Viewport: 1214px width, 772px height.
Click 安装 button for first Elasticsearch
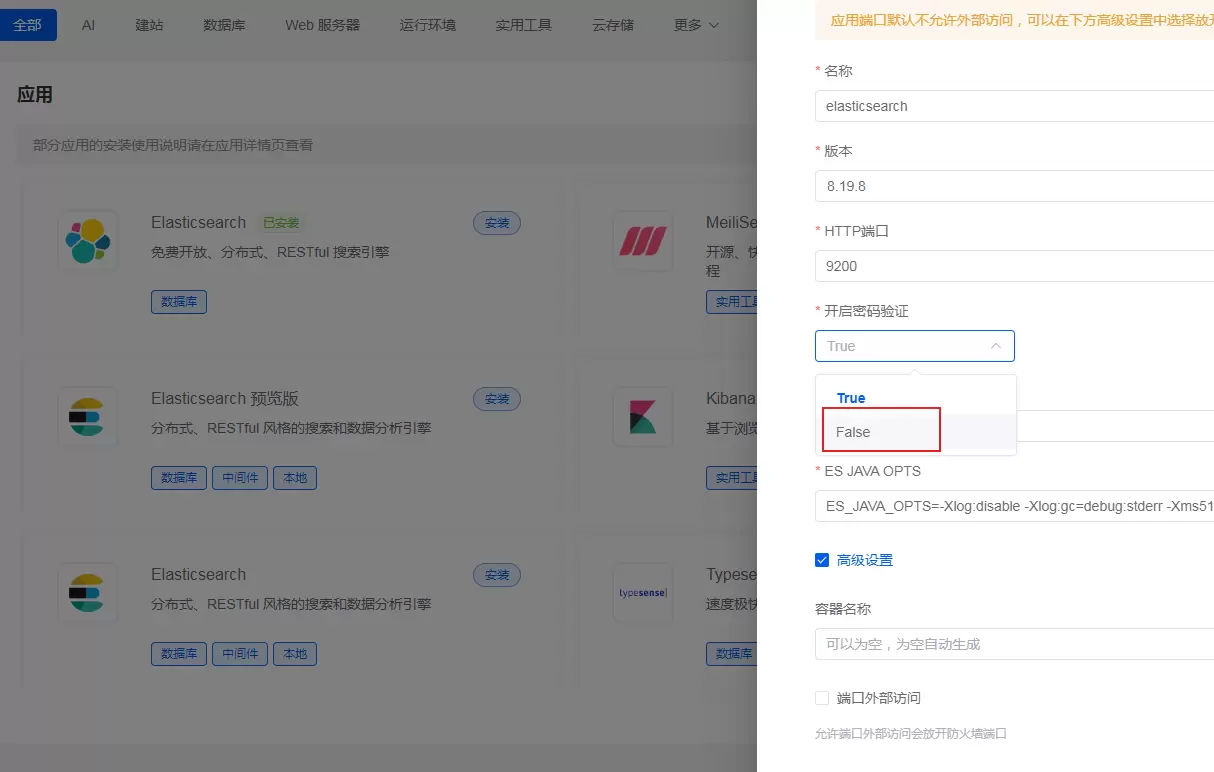[497, 223]
